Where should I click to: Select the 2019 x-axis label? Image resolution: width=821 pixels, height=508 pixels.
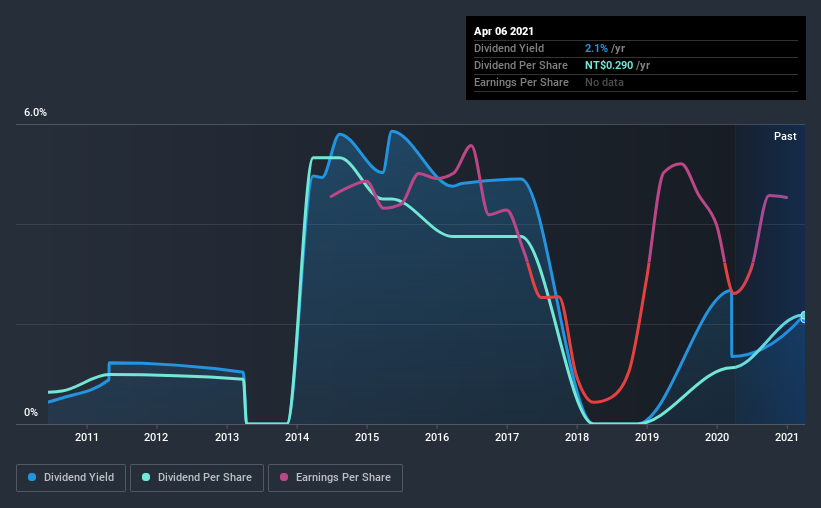click(647, 437)
